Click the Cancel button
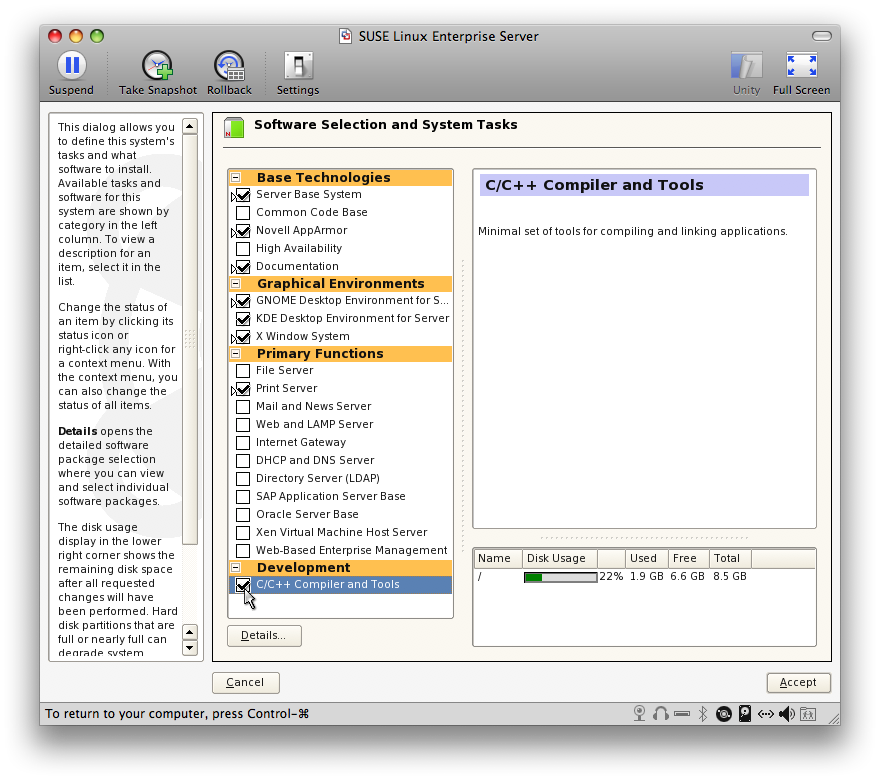Screen dimensions: 880x780 (246, 682)
